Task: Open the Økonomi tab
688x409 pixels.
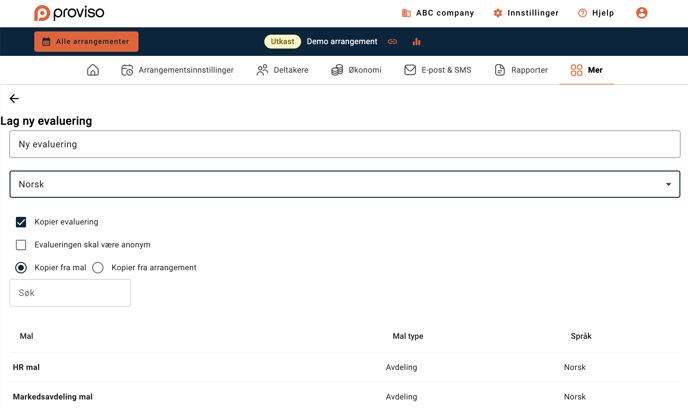Action: [356, 70]
